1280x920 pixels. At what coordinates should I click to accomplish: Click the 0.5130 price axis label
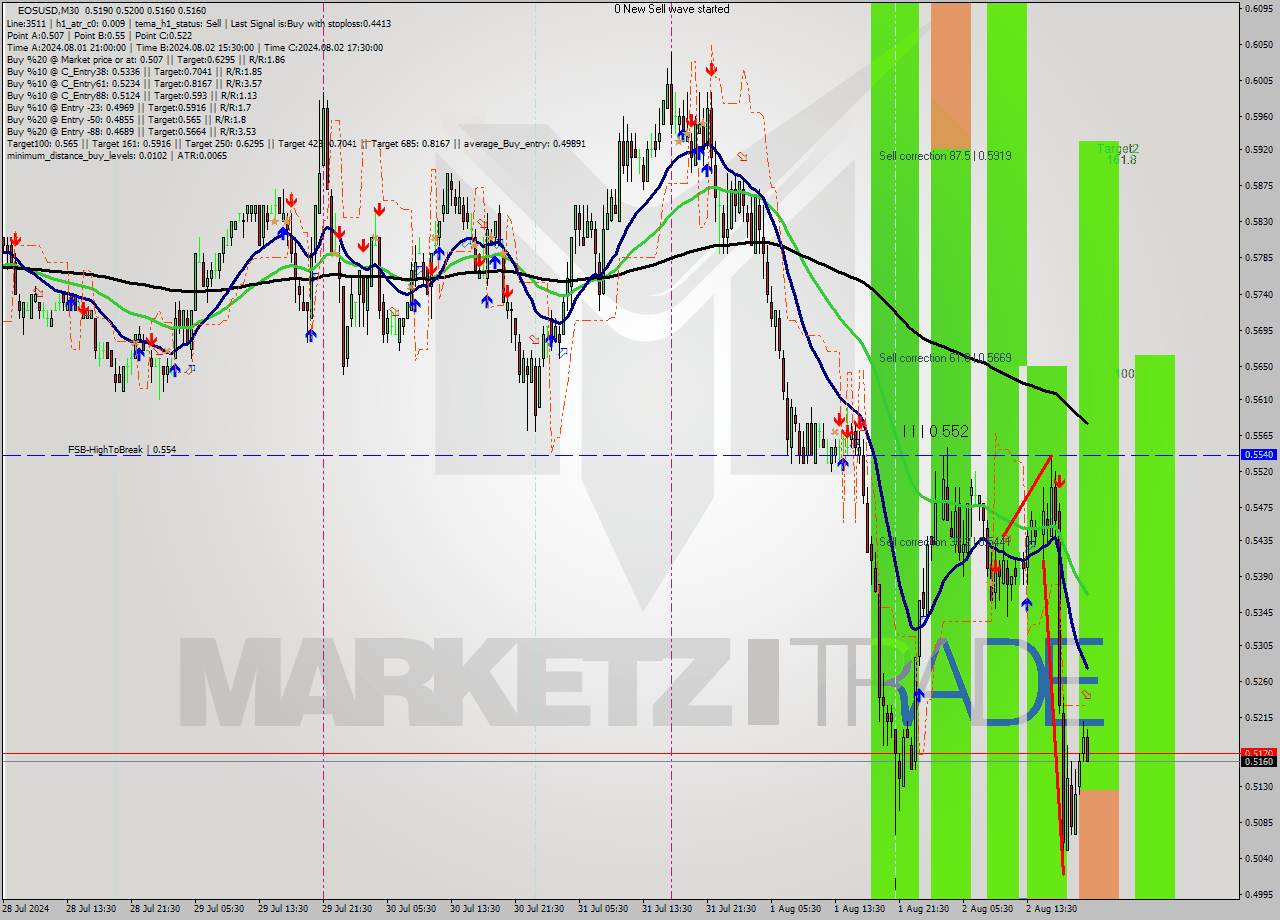pos(1259,787)
